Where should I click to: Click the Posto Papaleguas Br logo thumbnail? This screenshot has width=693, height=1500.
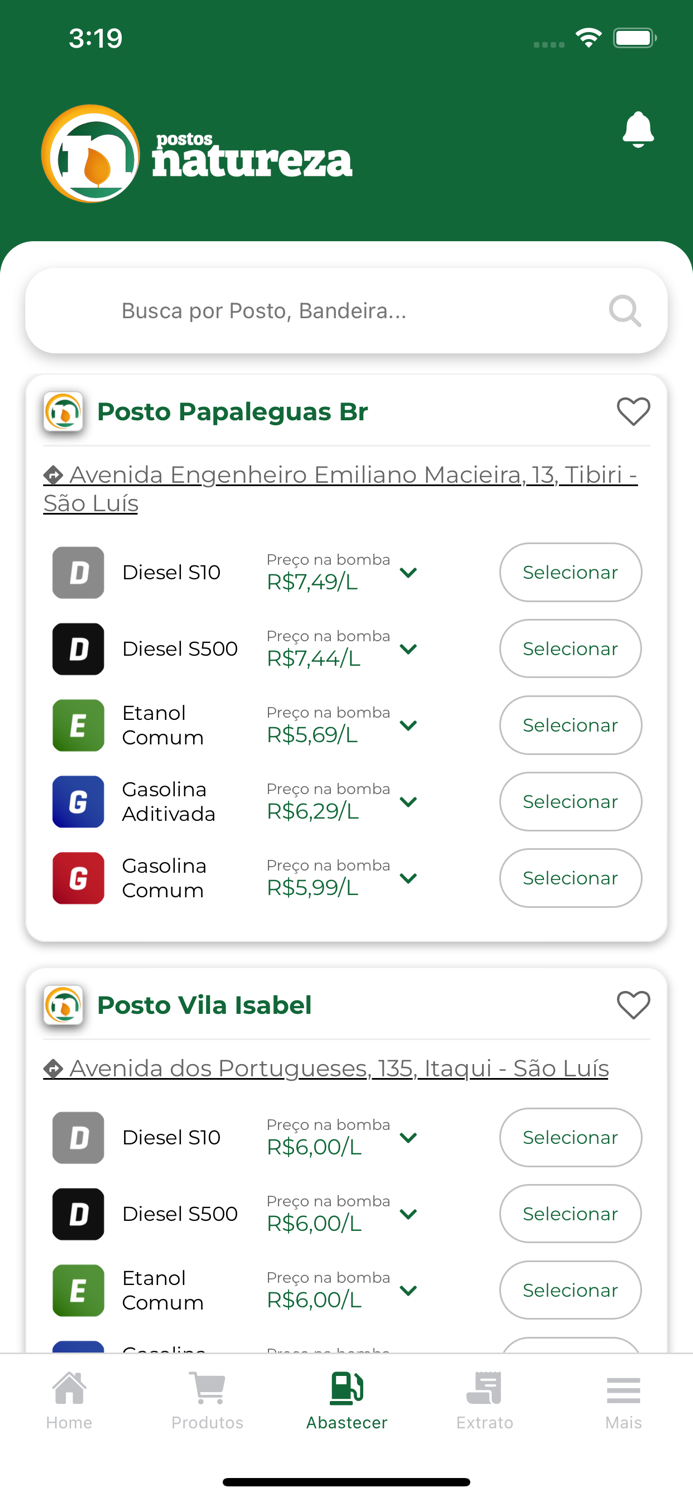[x=63, y=411]
